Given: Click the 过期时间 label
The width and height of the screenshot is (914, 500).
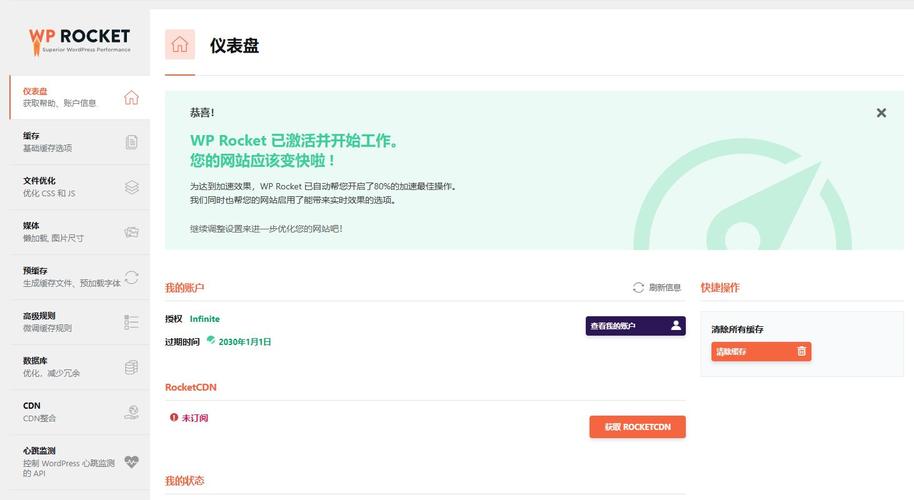Looking at the screenshot, I should (x=182, y=342).
